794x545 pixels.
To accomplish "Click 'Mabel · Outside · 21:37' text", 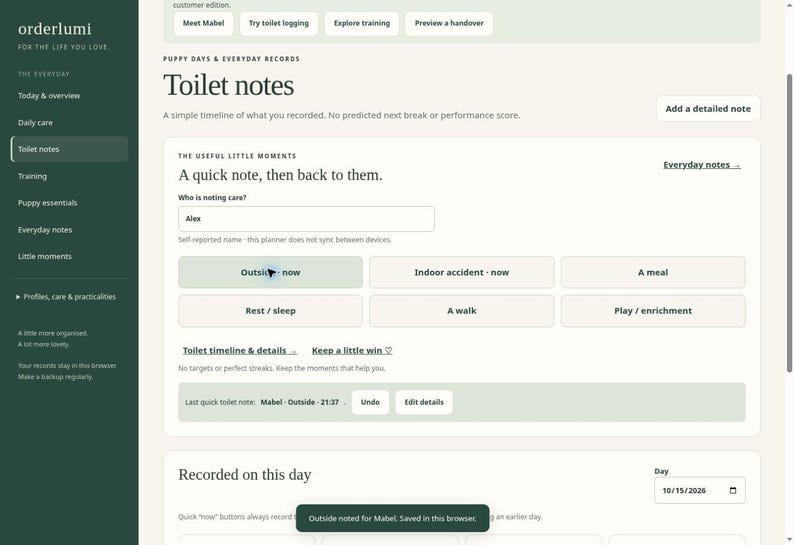I will pyautogui.click(x=300, y=402).
